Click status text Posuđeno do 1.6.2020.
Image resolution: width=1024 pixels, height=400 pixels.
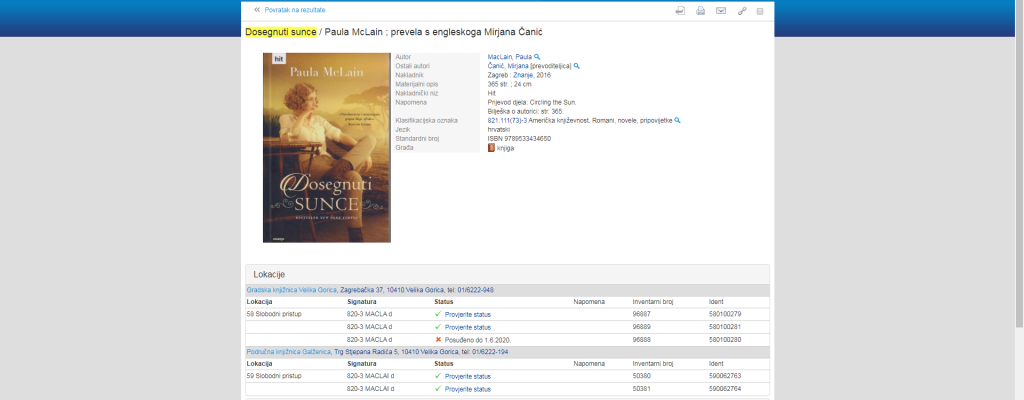478,340
